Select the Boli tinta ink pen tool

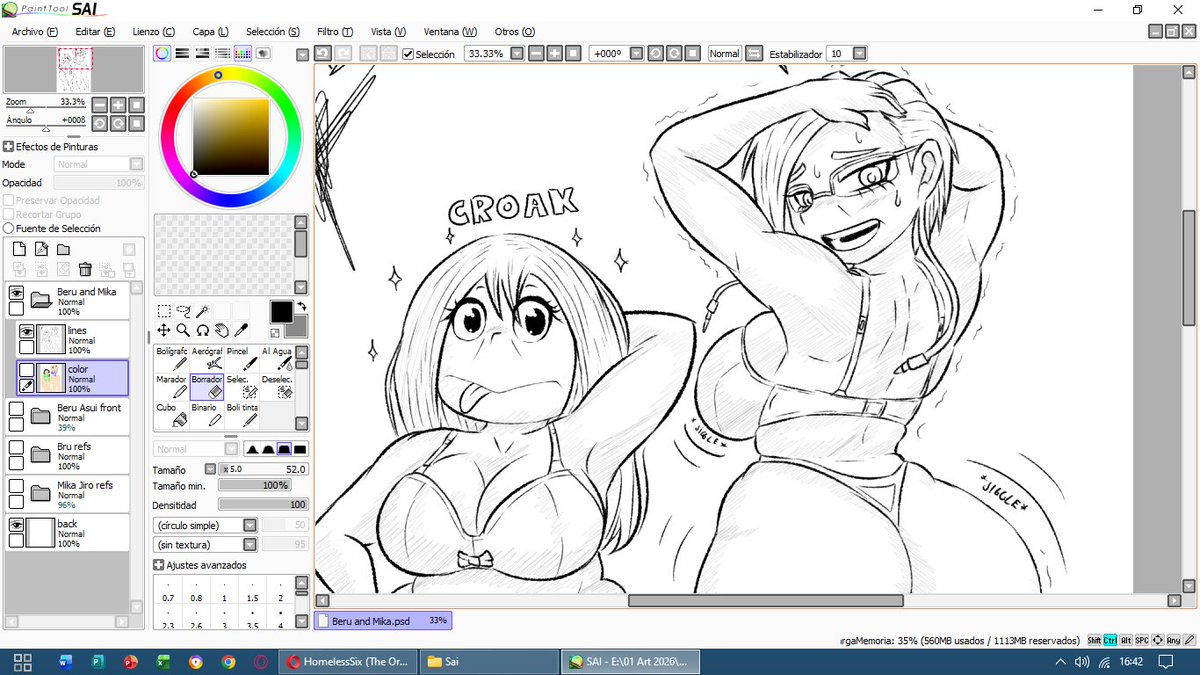click(242, 414)
